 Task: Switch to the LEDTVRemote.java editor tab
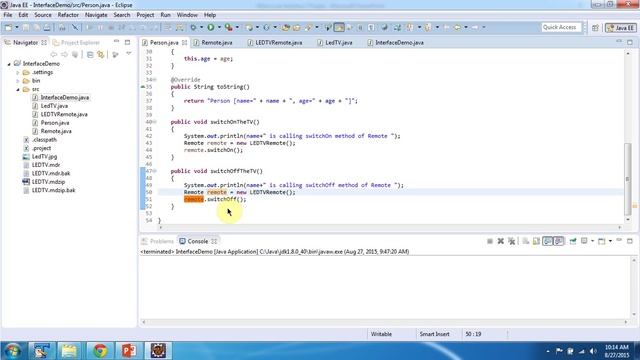point(279,42)
